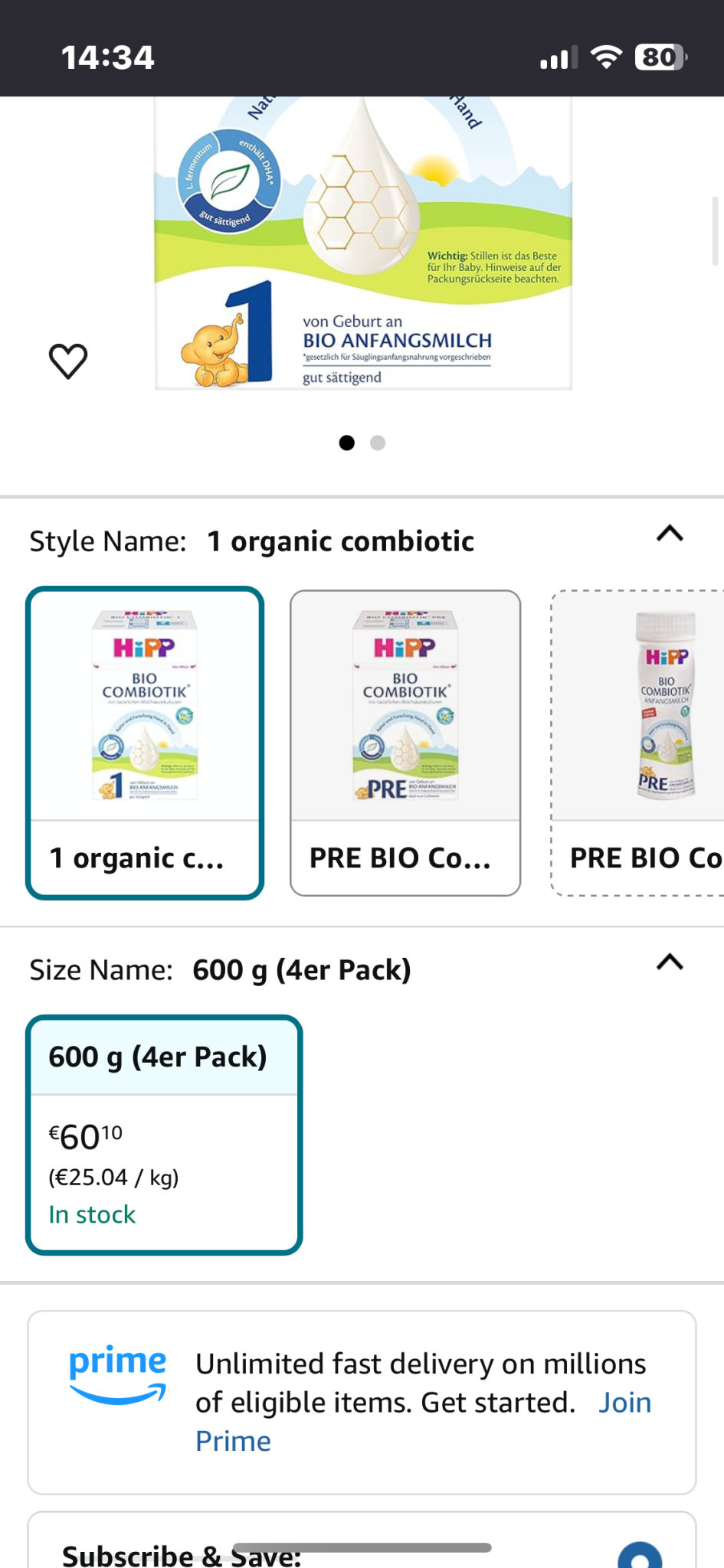Choose the PRE BIO Combiotik bottle style
The height and width of the screenshot is (1568, 724).
click(638, 743)
